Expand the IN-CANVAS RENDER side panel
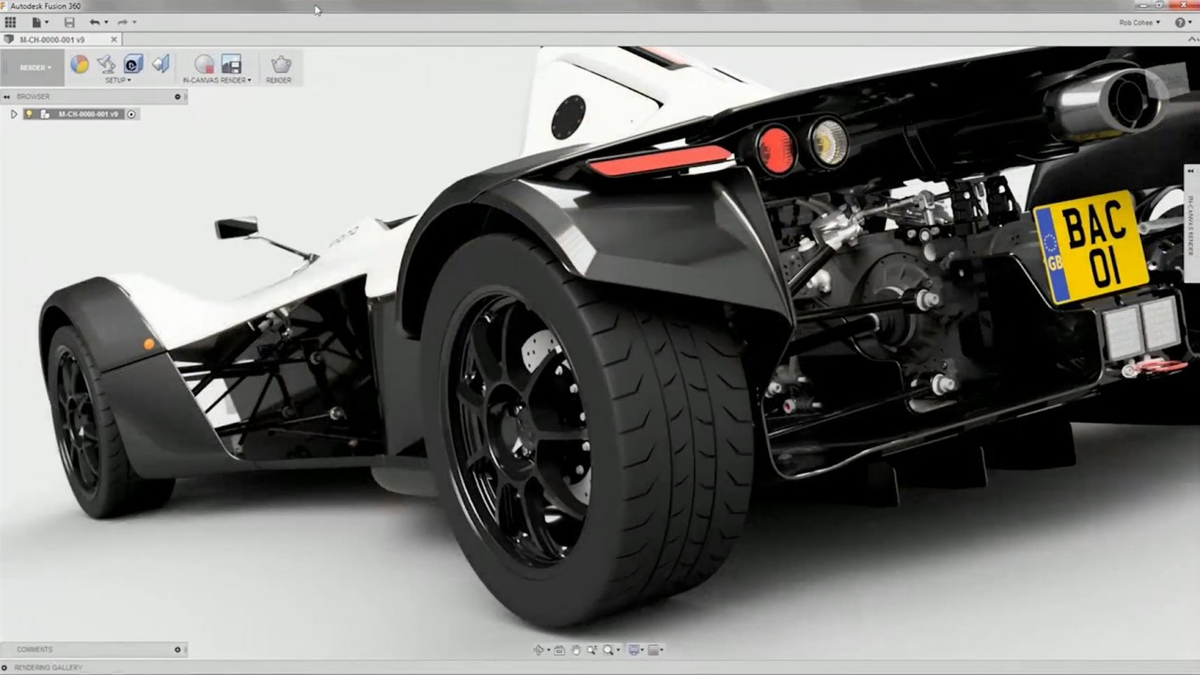The image size is (1200, 675). [x=1191, y=170]
